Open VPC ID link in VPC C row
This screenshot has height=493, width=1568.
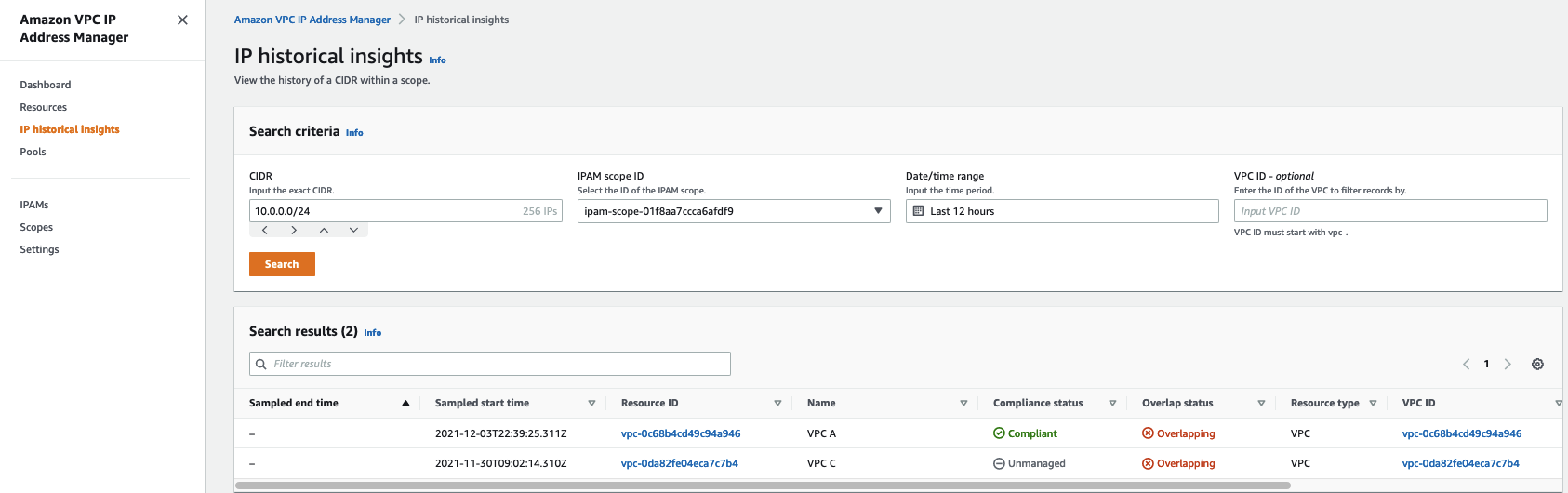point(1461,463)
